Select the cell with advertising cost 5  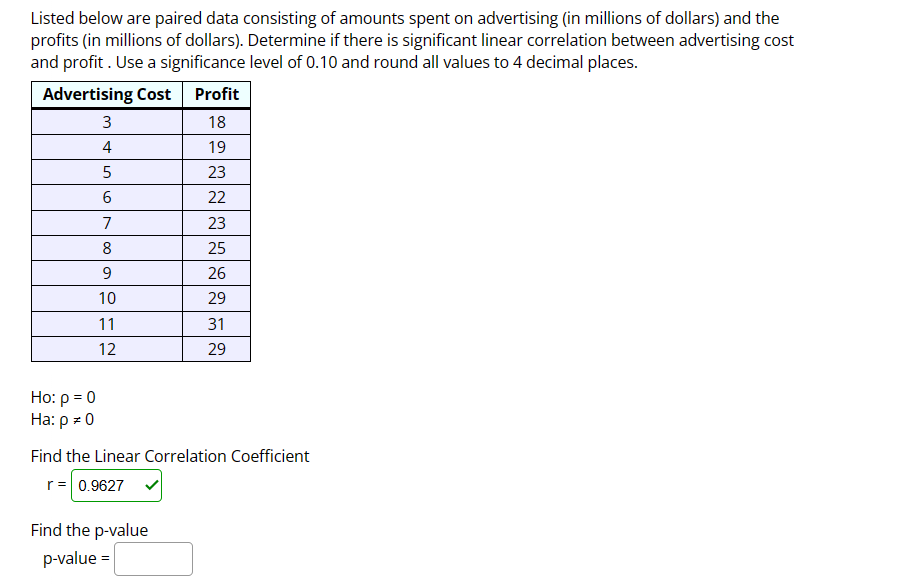coord(106,171)
